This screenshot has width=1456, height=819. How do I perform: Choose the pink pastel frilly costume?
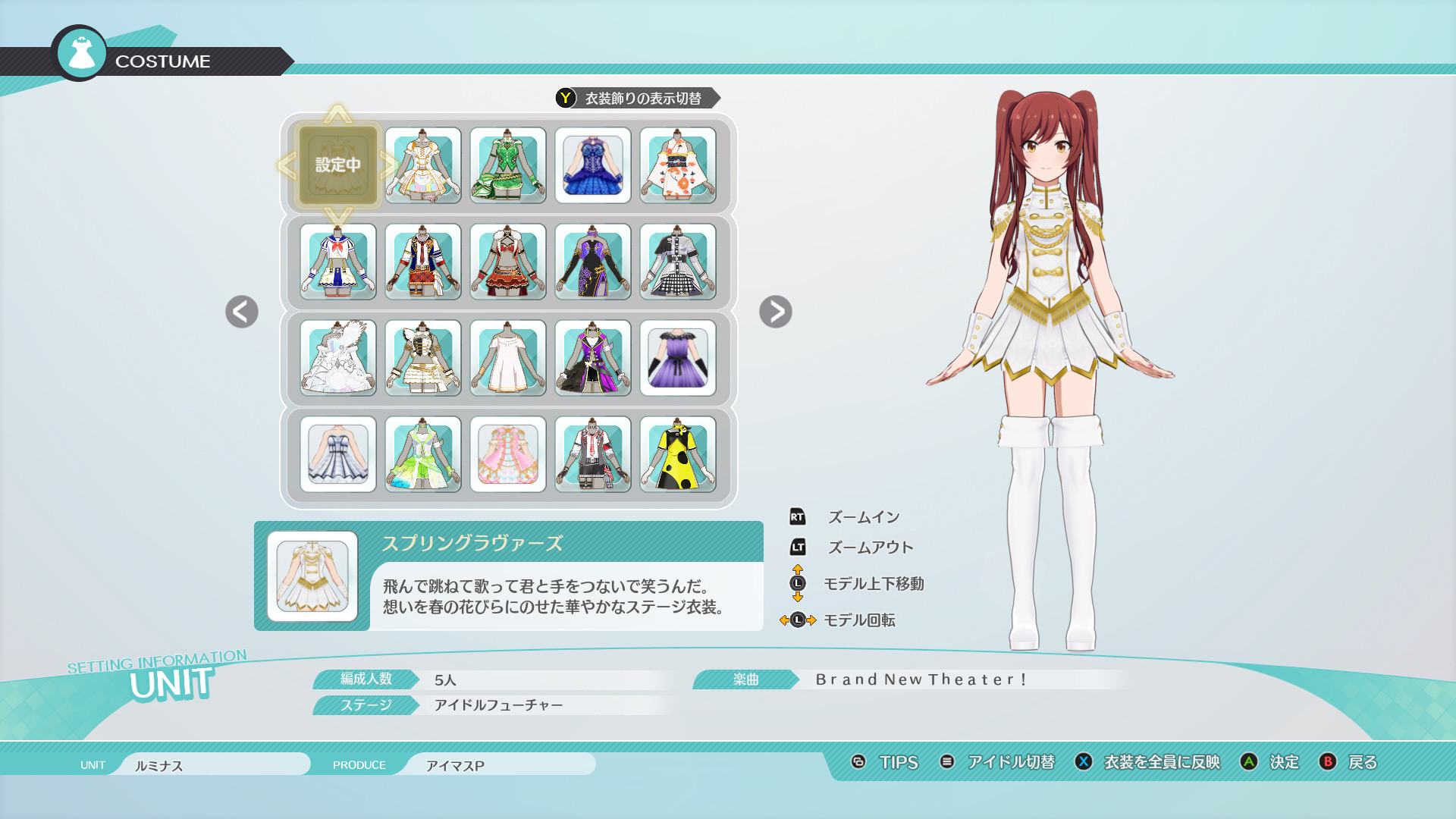508,454
